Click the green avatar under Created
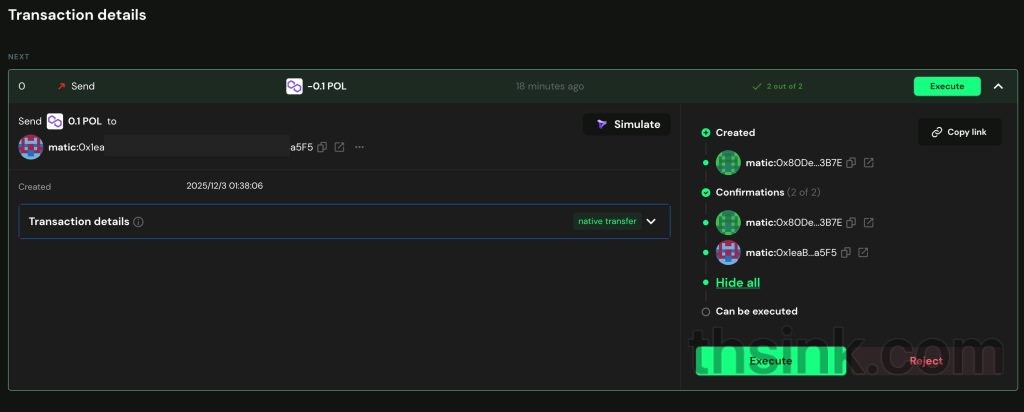The height and width of the screenshot is (412, 1024). click(x=728, y=163)
